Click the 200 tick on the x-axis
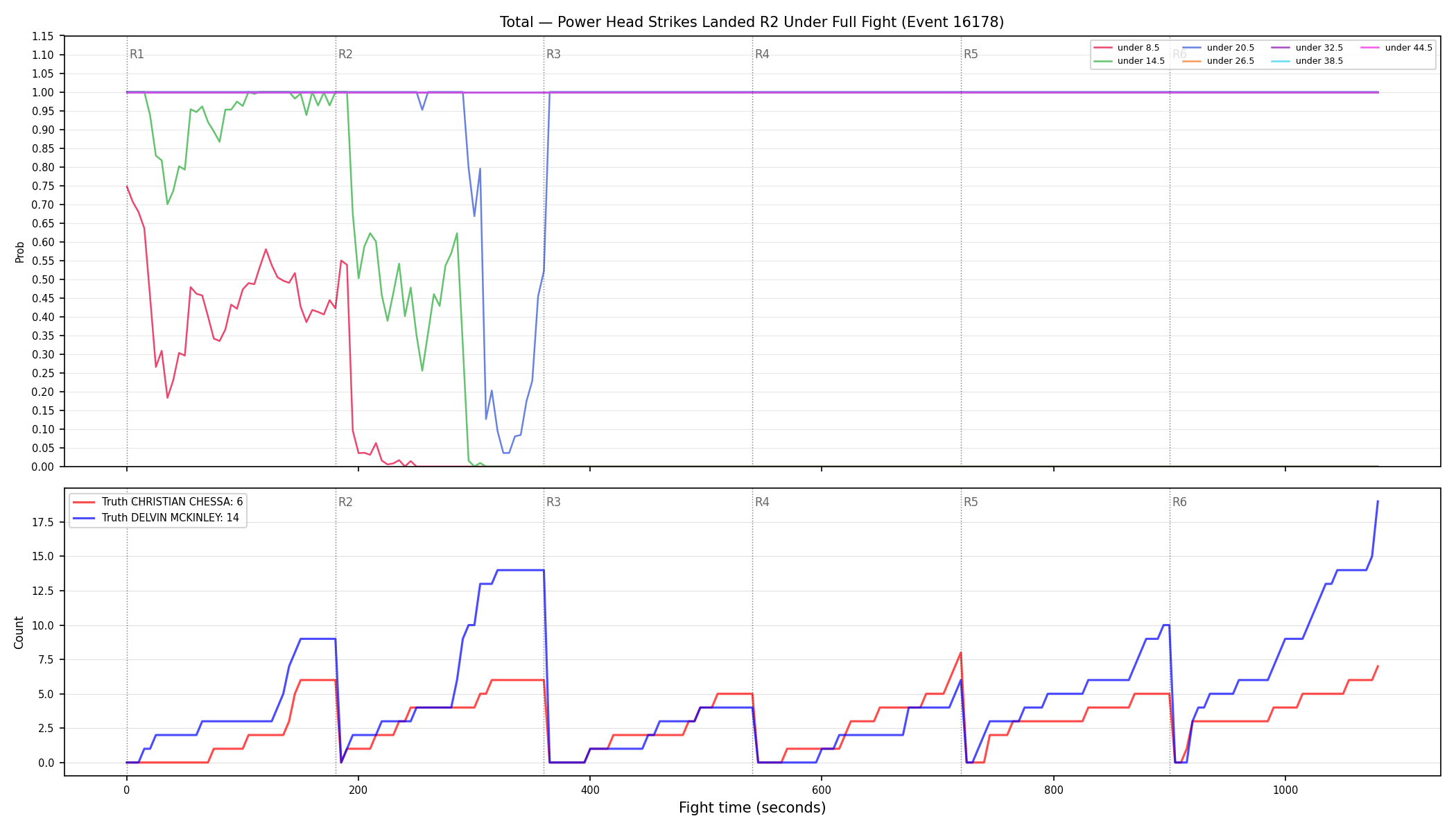Screen dimensions: 1456x832 point(358,790)
